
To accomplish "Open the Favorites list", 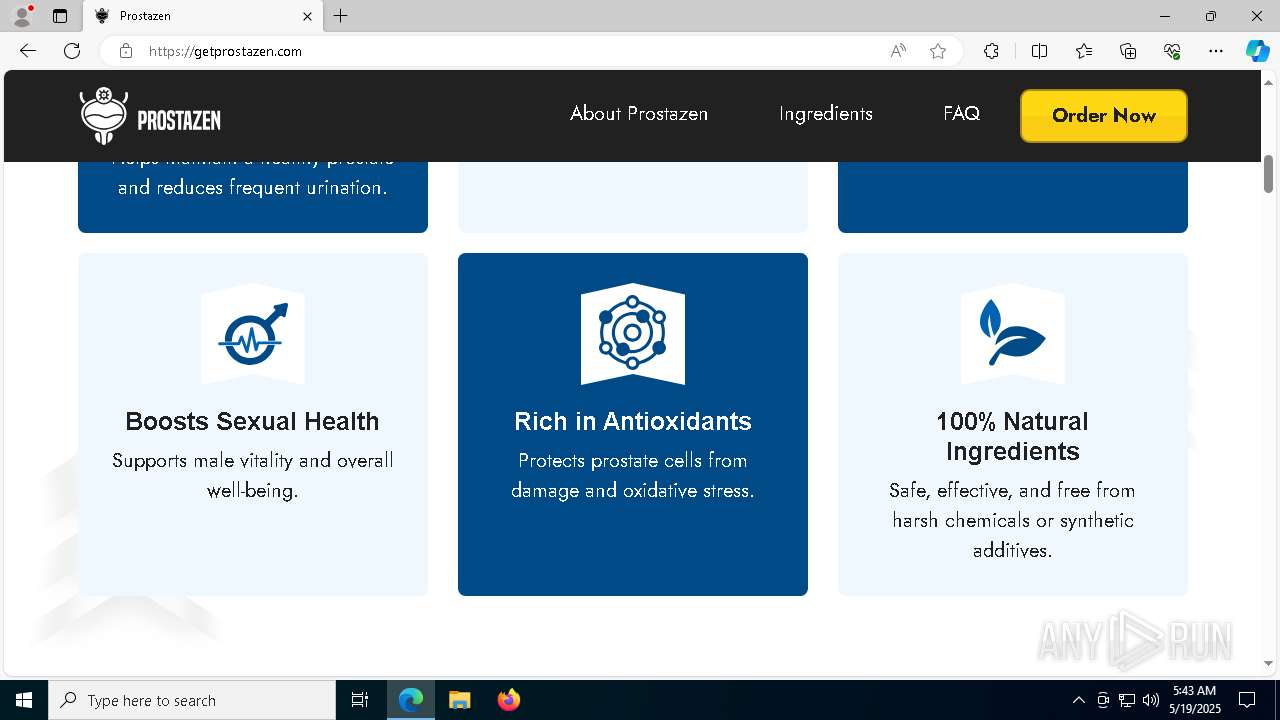I will pos(1084,51).
